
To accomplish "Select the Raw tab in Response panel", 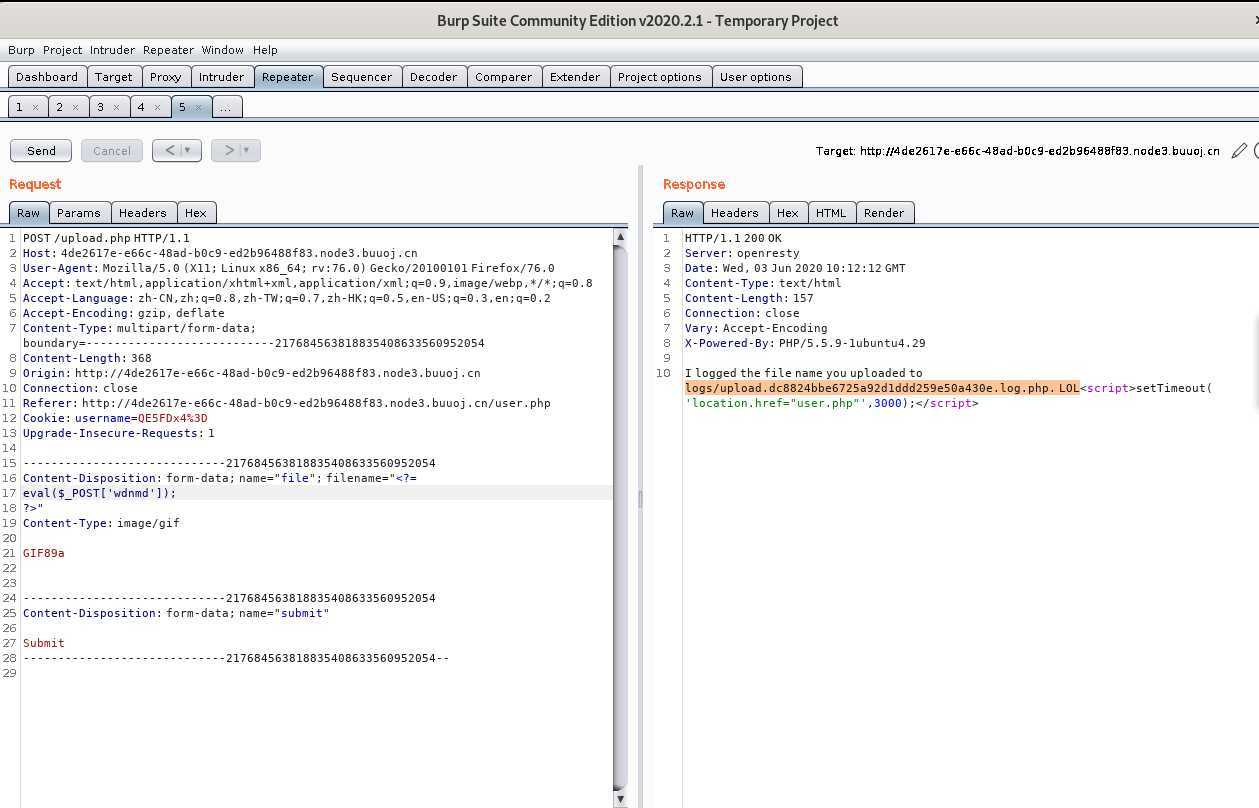I will pyautogui.click(x=682, y=213).
